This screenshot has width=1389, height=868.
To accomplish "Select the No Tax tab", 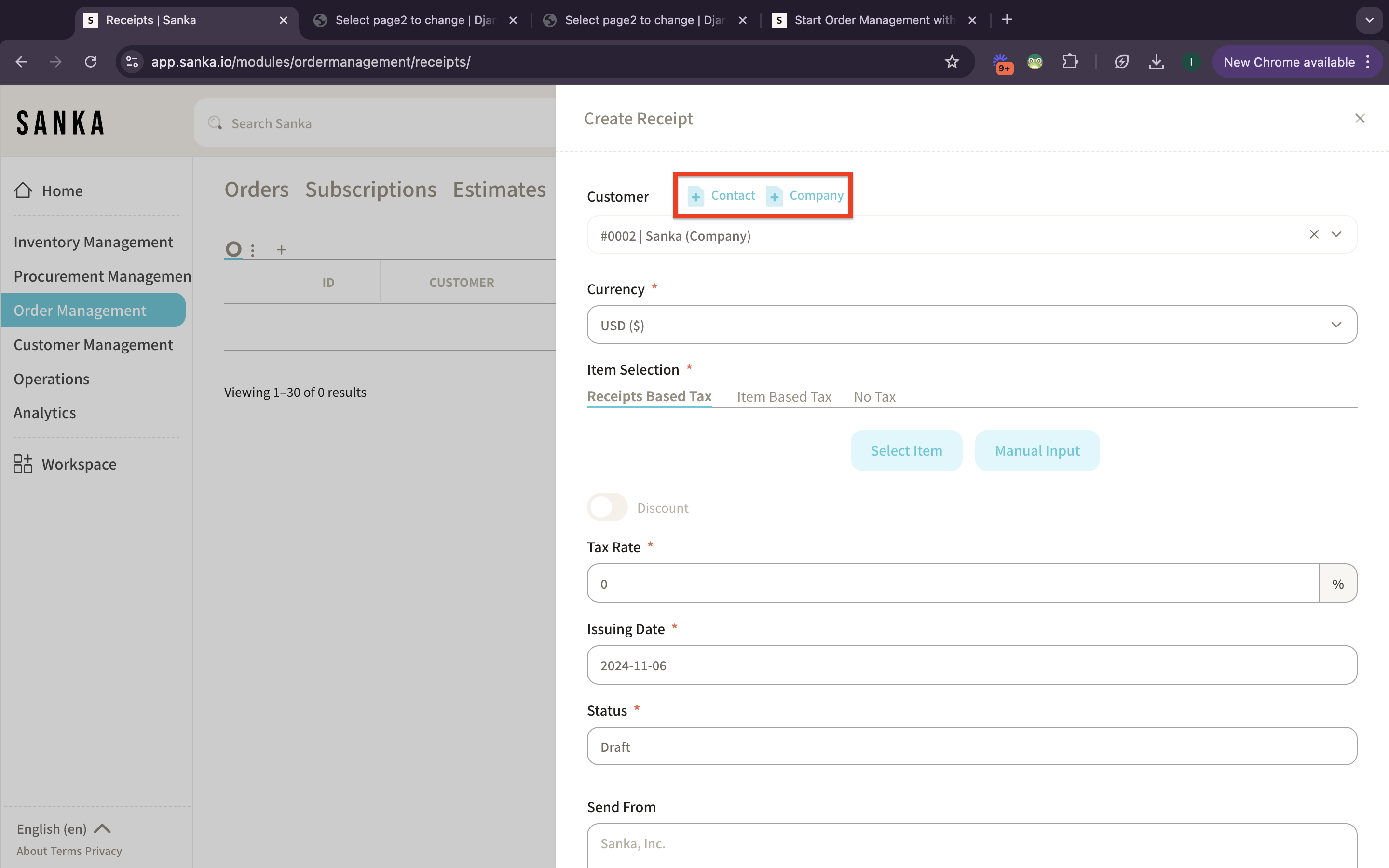I will pos(874,397).
